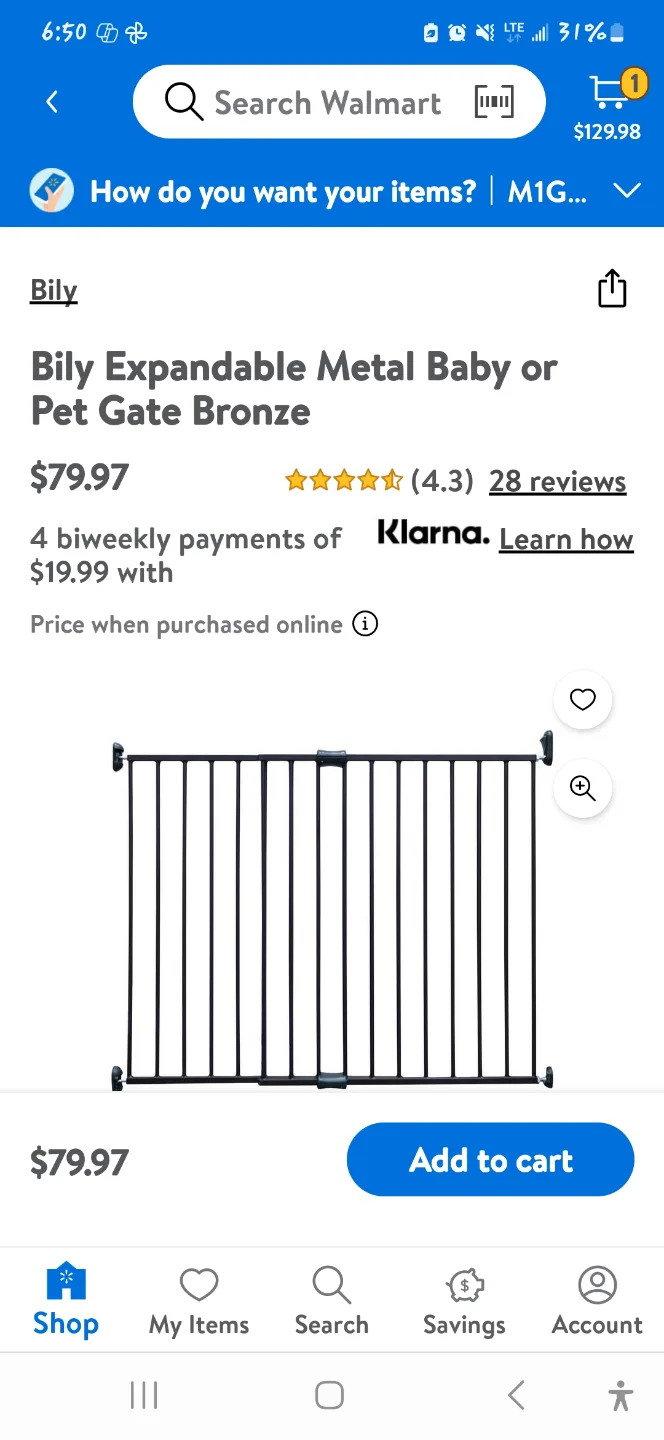Screen dimensions: 664x1440
Task: Open the Bily brand page
Action: pos(53,290)
